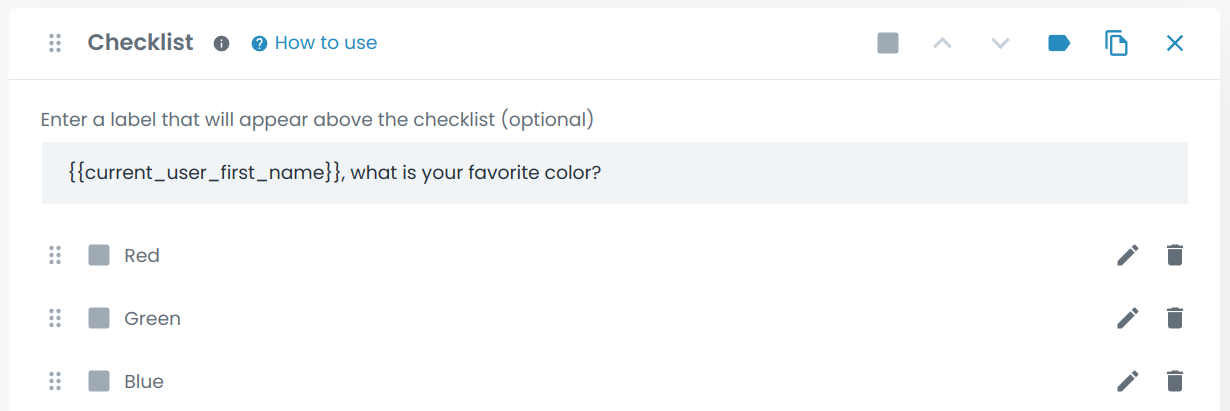
Task: Check the Blue option checkbox
Action: coord(99,381)
